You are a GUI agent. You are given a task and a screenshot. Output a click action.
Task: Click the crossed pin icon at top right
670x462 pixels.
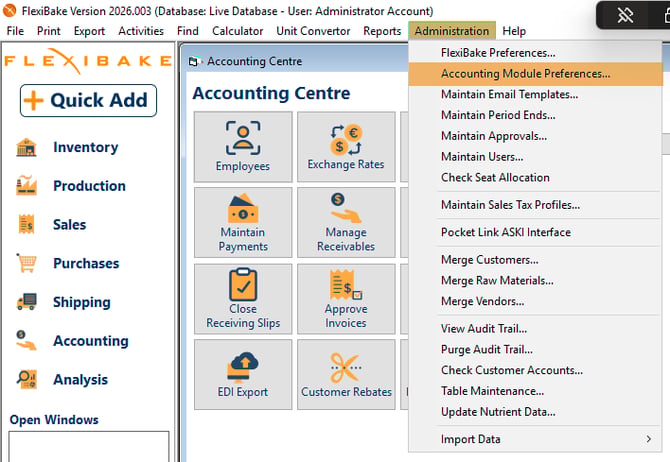click(x=625, y=16)
